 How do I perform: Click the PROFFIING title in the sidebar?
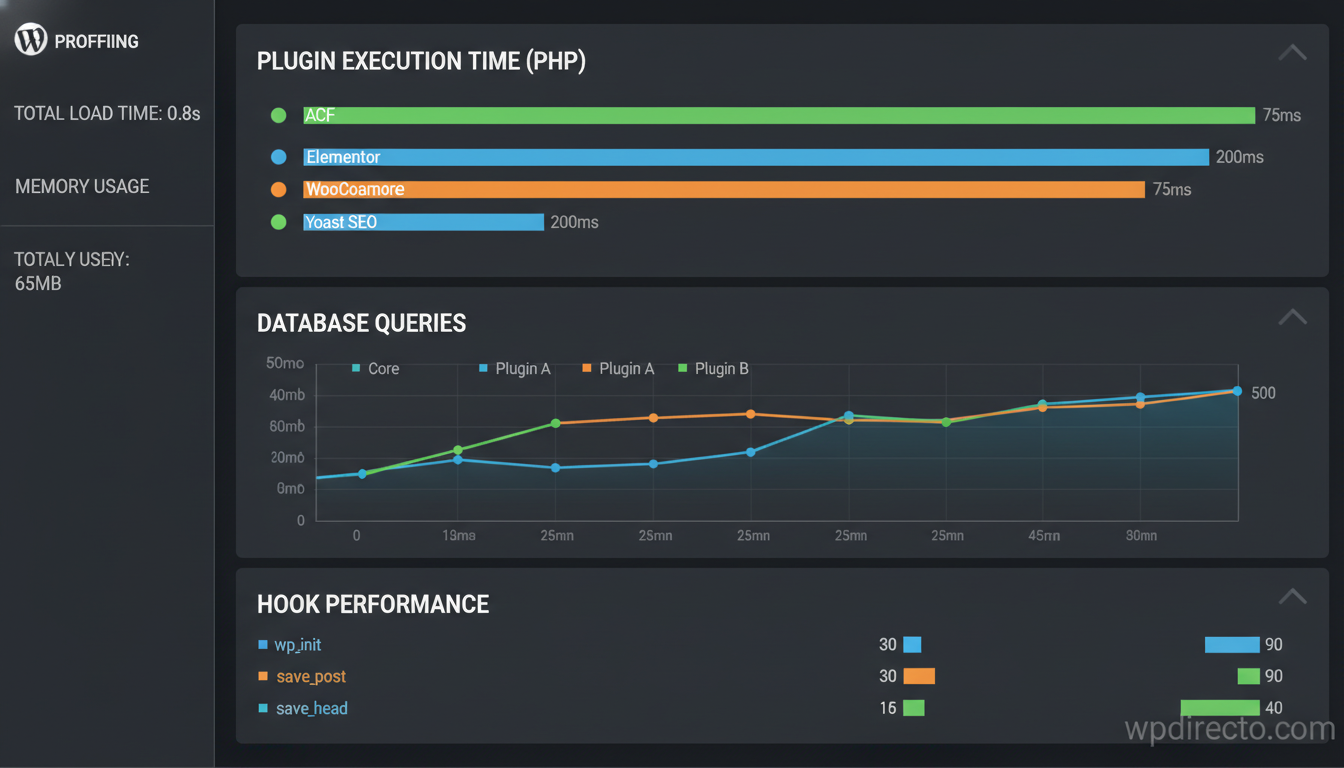[96, 41]
